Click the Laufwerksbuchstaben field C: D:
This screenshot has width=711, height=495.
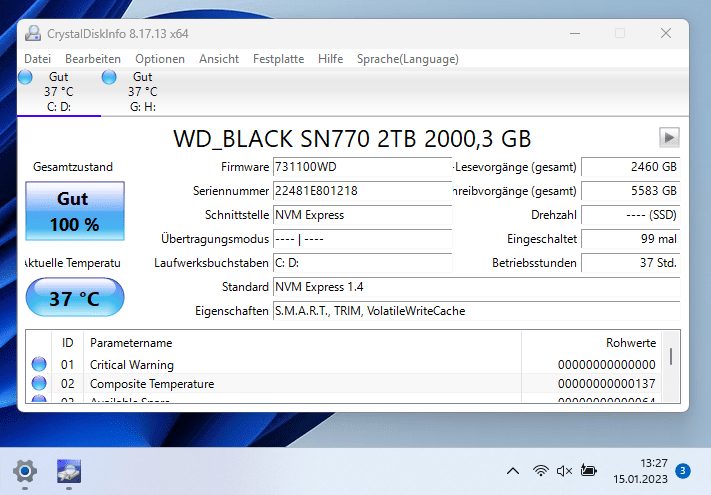click(x=362, y=263)
